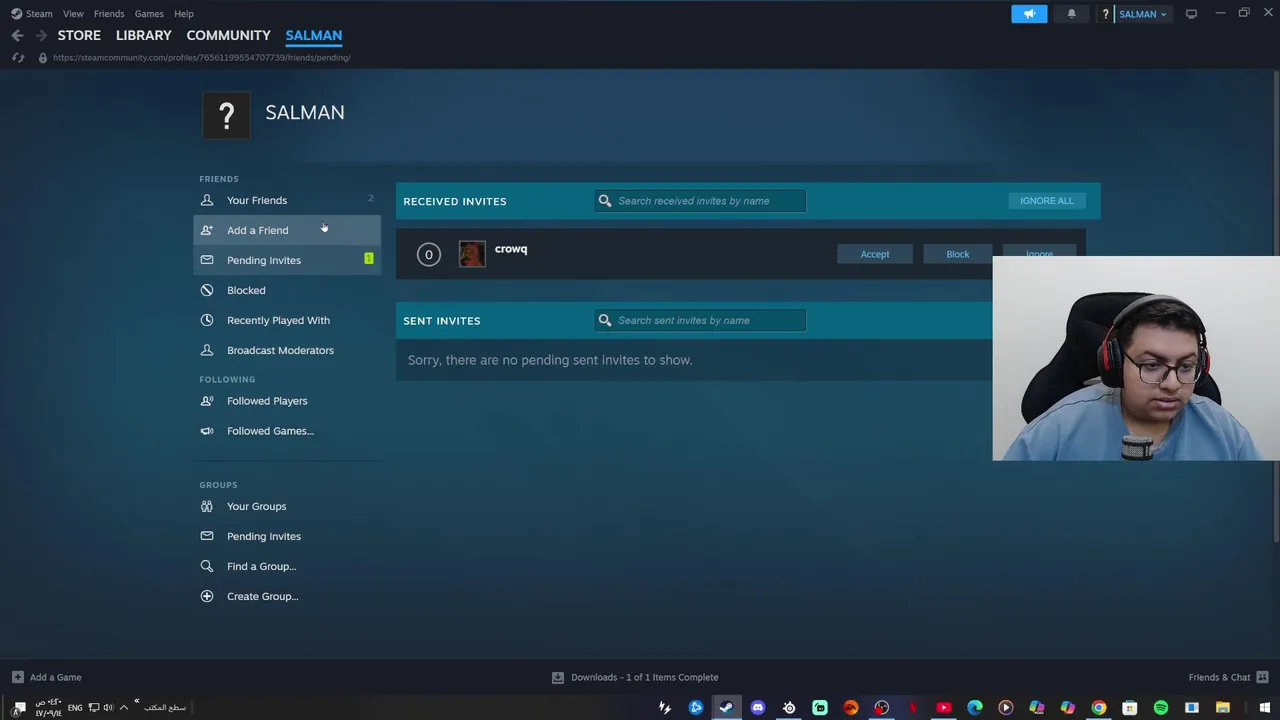
Task: Click the SALMAN profile name heading
Action: (305, 112)
